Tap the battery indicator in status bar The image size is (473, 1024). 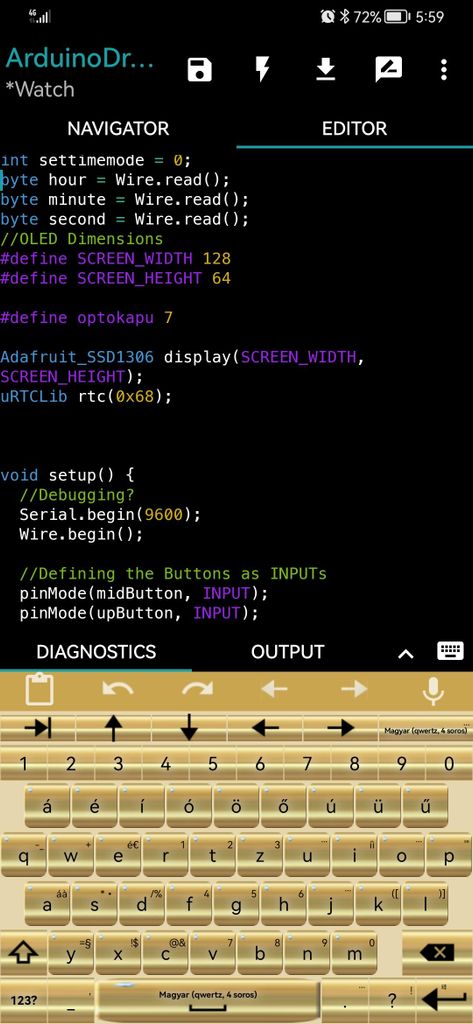(397, 17)
